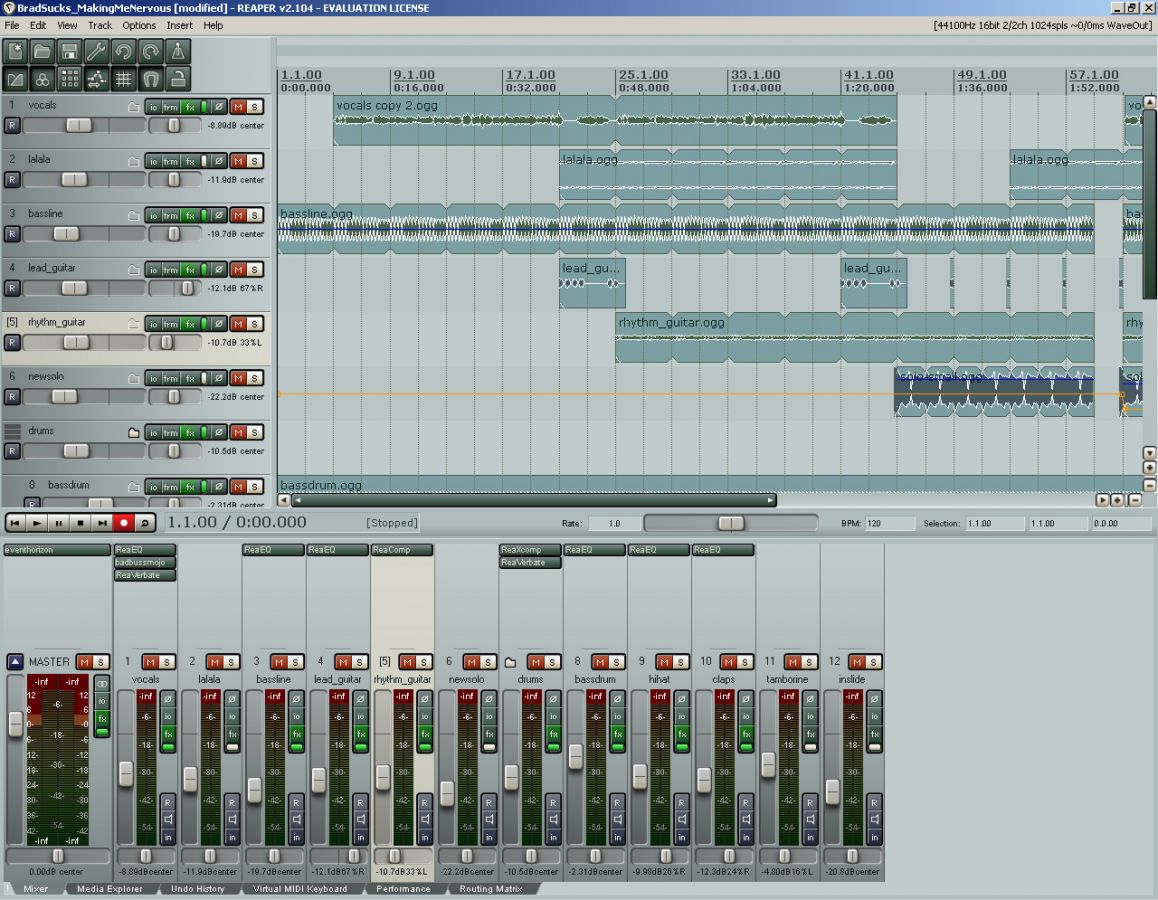Click the ripple editing grid-dots icon
Image resolution: width=1158 pixels, height=900 pixels.
pyautogui.click(x=69, y=79)
